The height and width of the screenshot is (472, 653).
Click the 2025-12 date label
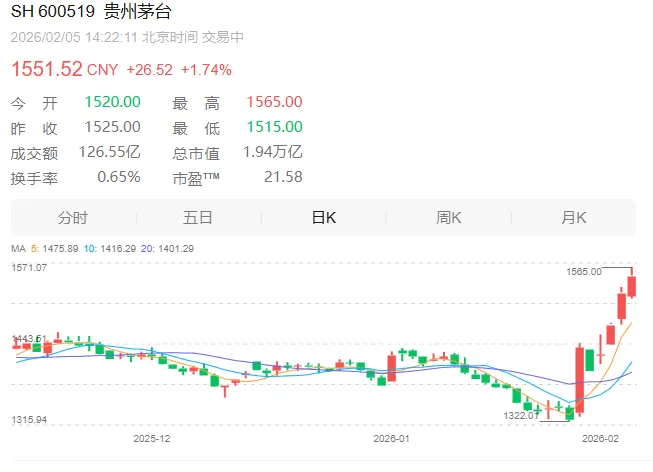point(152,439)
